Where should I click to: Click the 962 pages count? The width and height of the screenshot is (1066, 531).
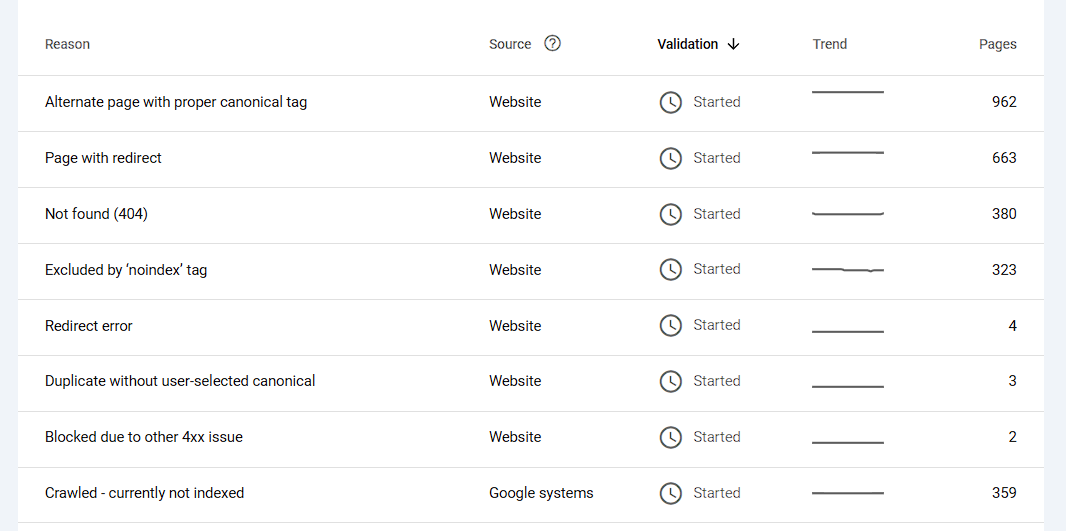[1004, 102]
